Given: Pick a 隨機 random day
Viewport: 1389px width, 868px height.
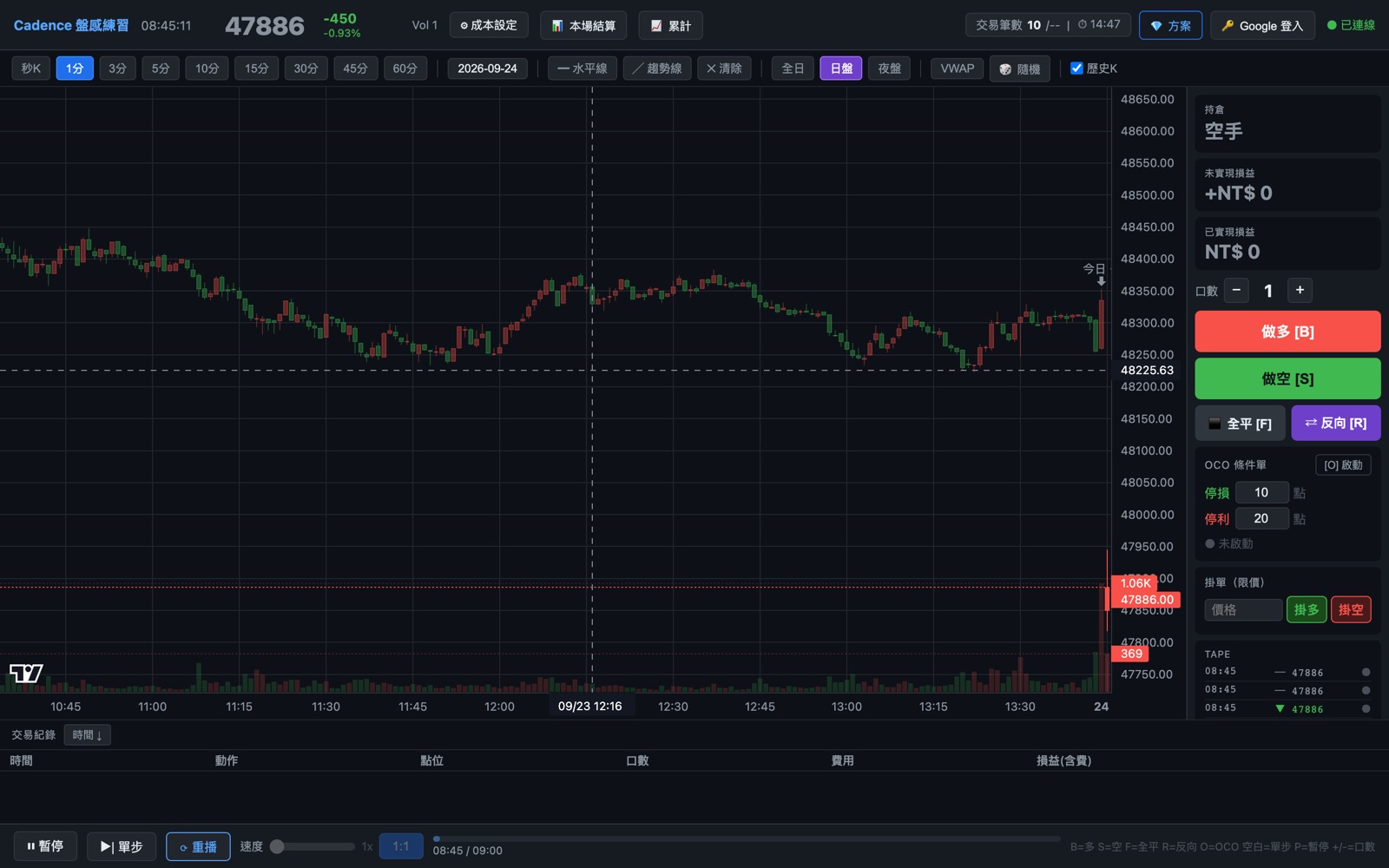Looking at the screenshot, I should click(x=1020, y=69).
